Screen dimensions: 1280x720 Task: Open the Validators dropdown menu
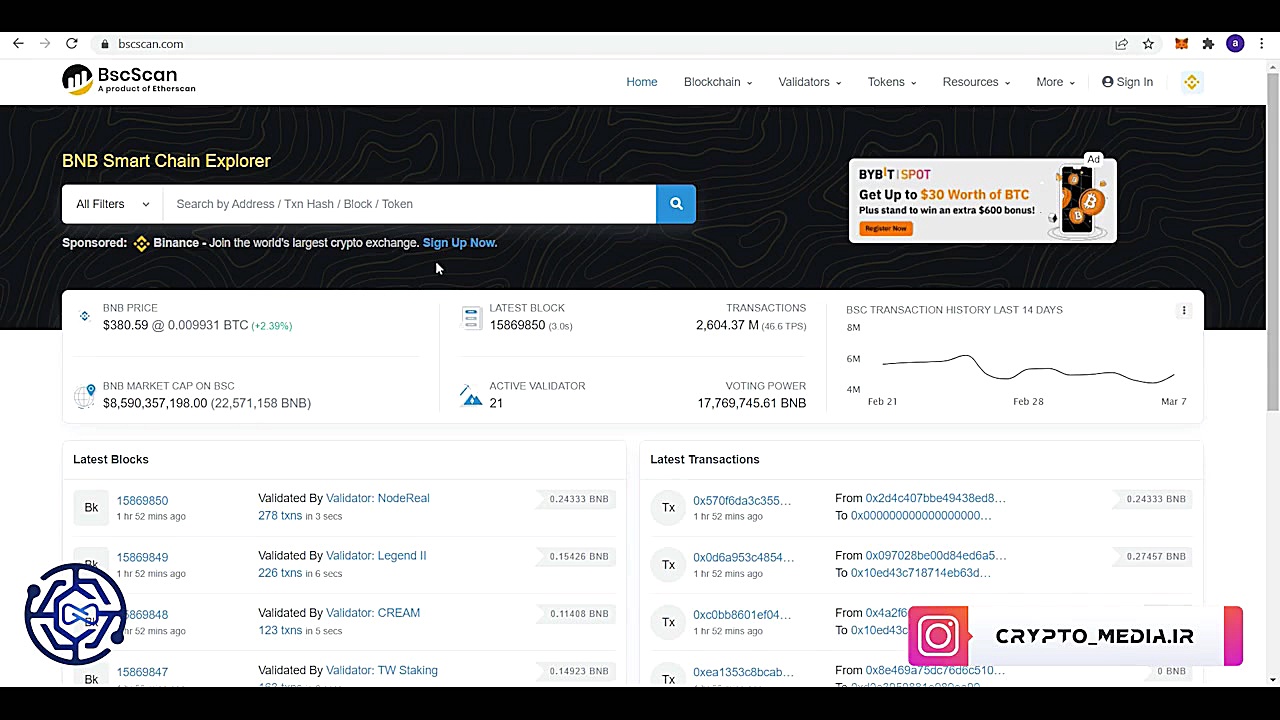[x=809, y=82]
